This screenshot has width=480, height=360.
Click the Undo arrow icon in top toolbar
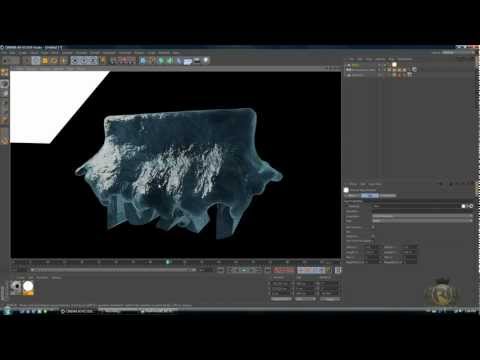(x=6, y=60)
